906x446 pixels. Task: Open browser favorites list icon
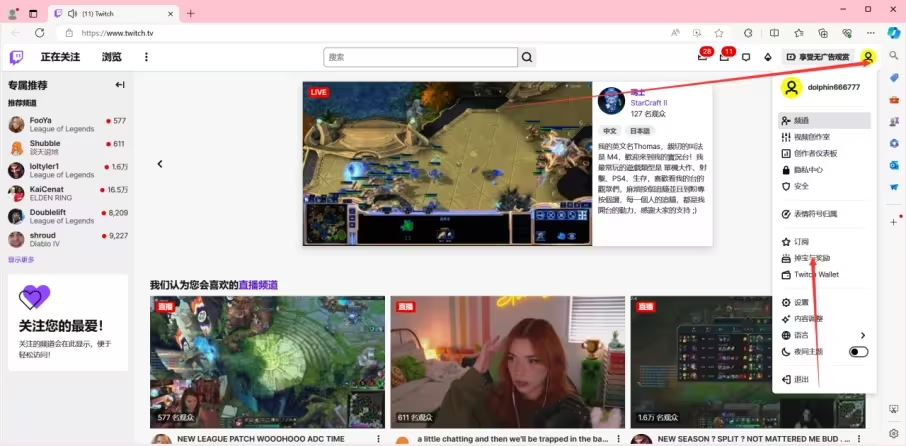799,33
